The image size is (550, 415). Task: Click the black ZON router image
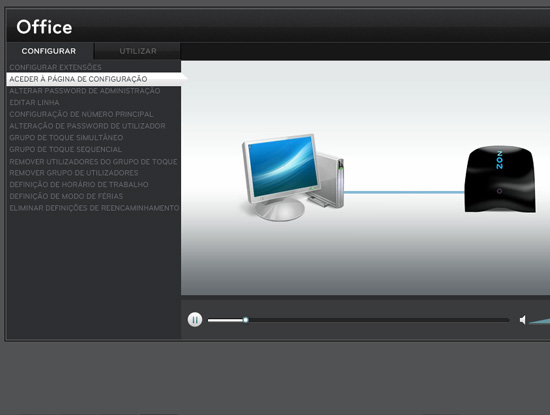500,179
